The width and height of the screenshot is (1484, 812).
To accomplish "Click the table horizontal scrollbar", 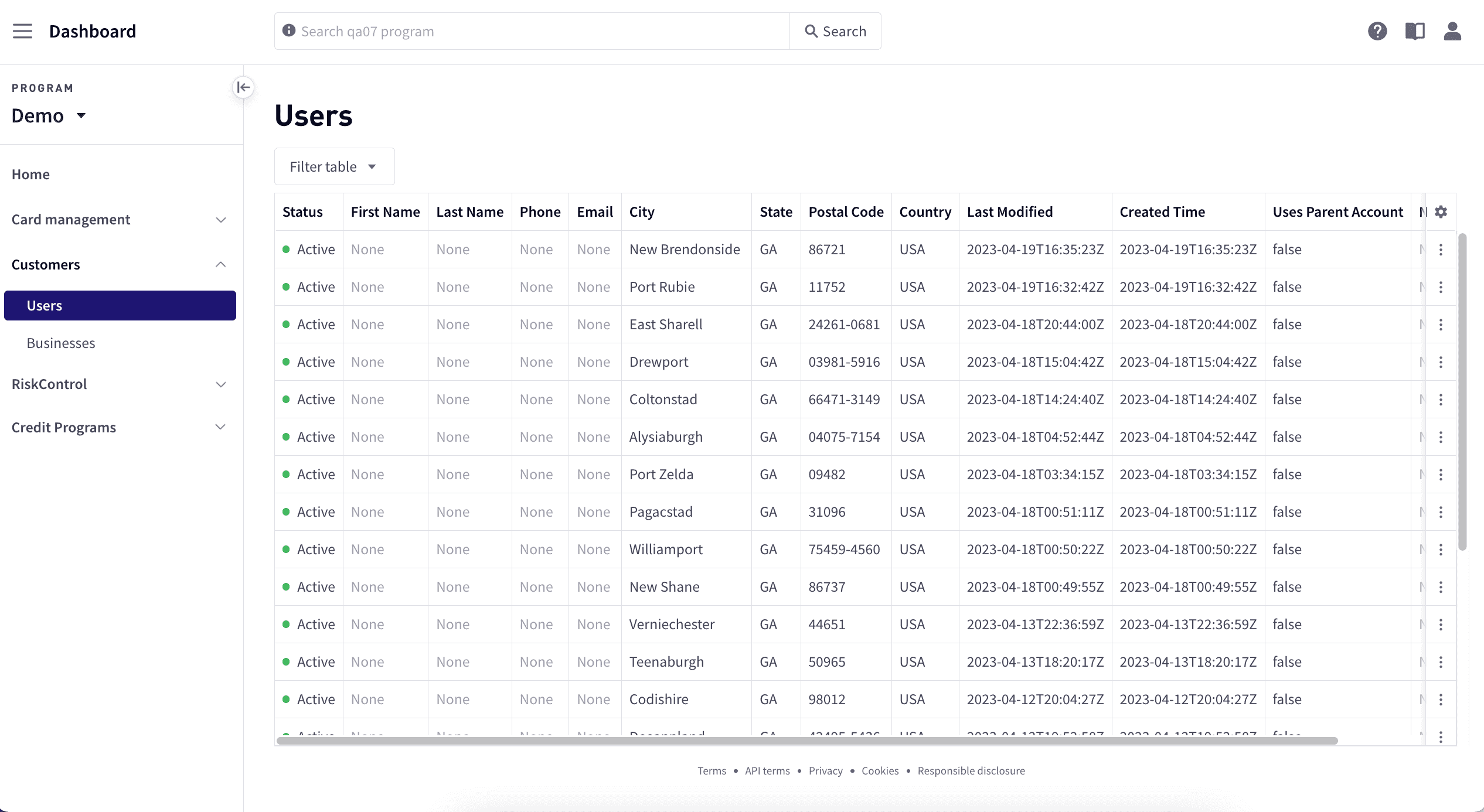I will [x=806, y=741].
